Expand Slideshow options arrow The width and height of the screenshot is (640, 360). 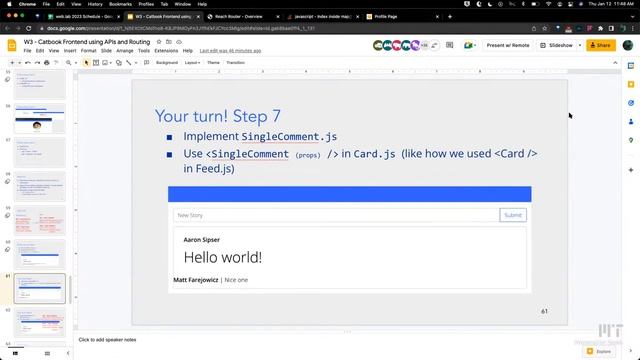[x=580, y=45]
